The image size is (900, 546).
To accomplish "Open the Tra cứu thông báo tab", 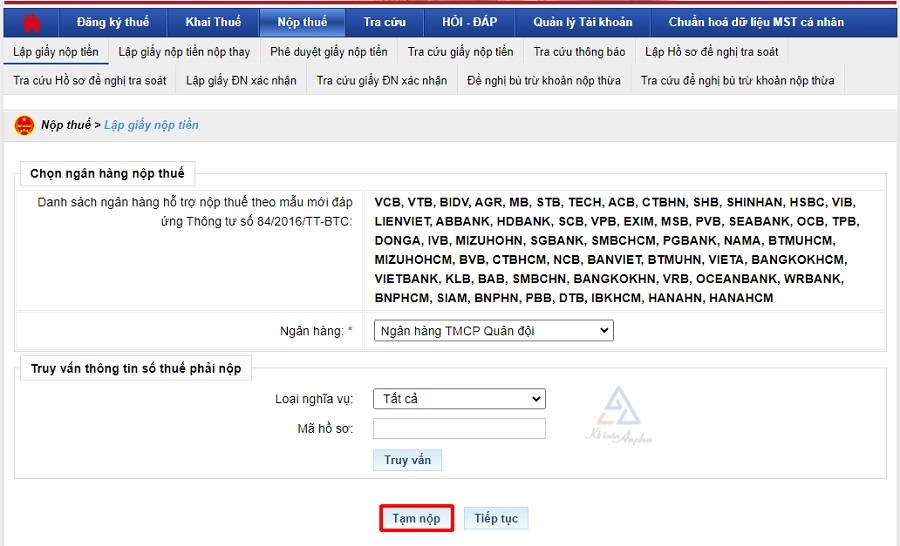I will pos(579,51).
